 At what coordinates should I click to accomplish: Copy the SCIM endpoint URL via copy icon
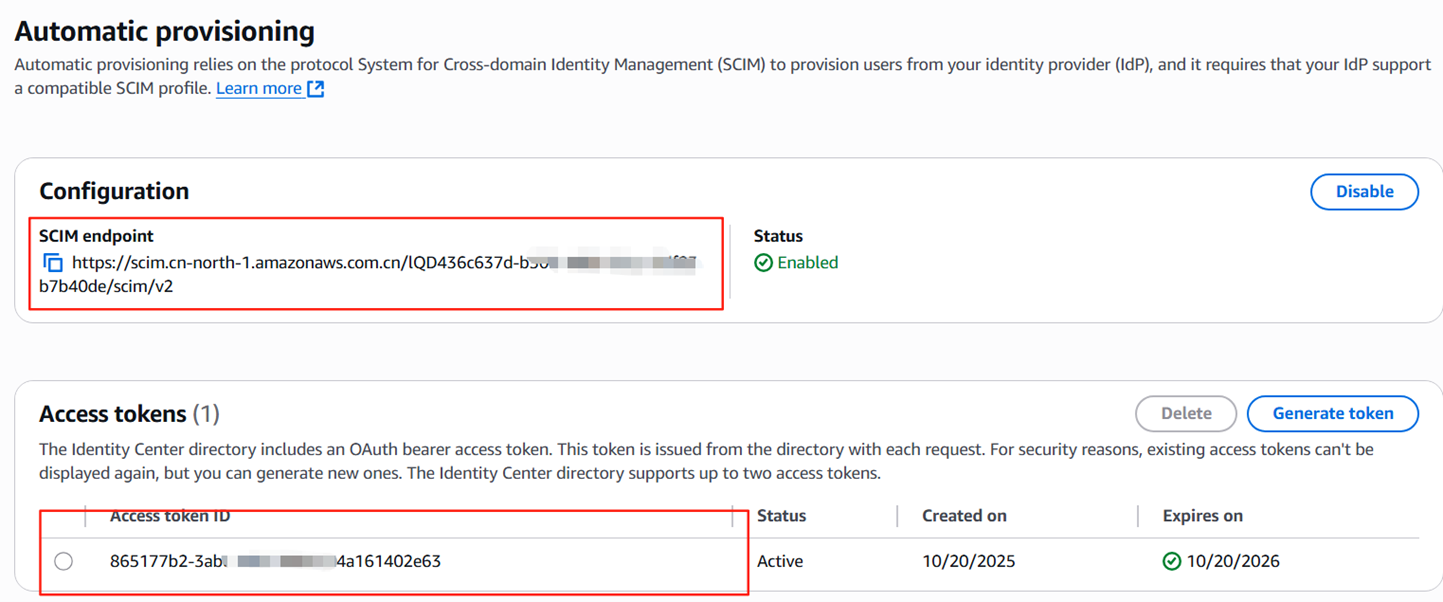(53, 263)
